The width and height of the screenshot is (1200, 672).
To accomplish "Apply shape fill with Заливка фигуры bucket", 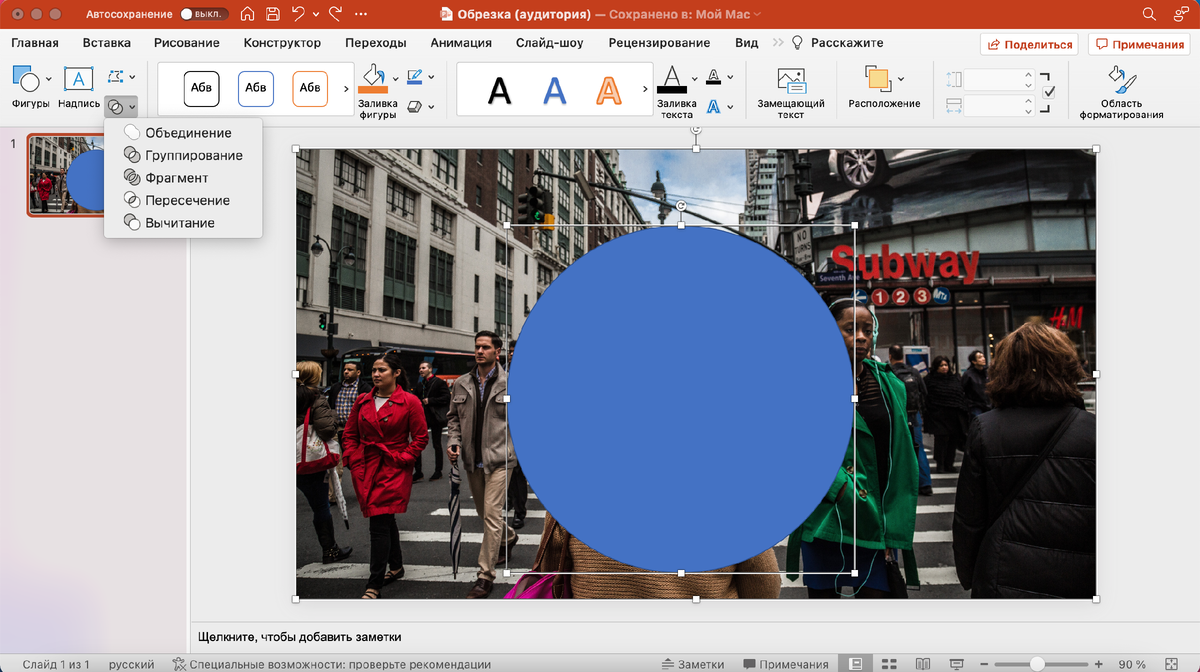I will (x=373, y=78).
